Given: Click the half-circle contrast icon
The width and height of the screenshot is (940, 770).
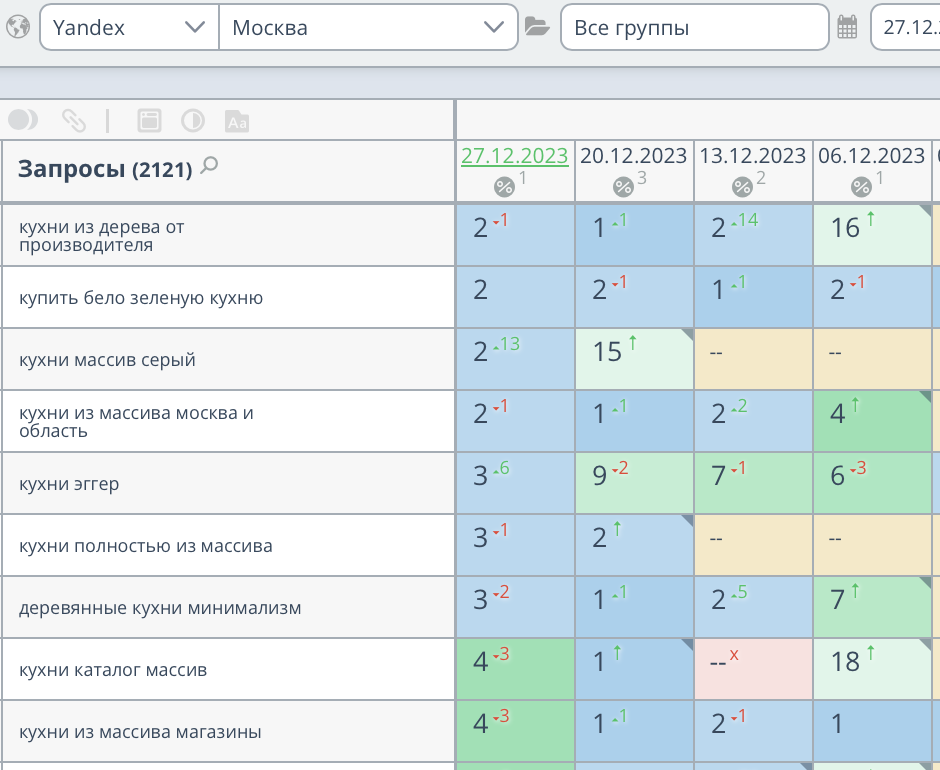Looking at the screenshot, I should click(193, 121).
